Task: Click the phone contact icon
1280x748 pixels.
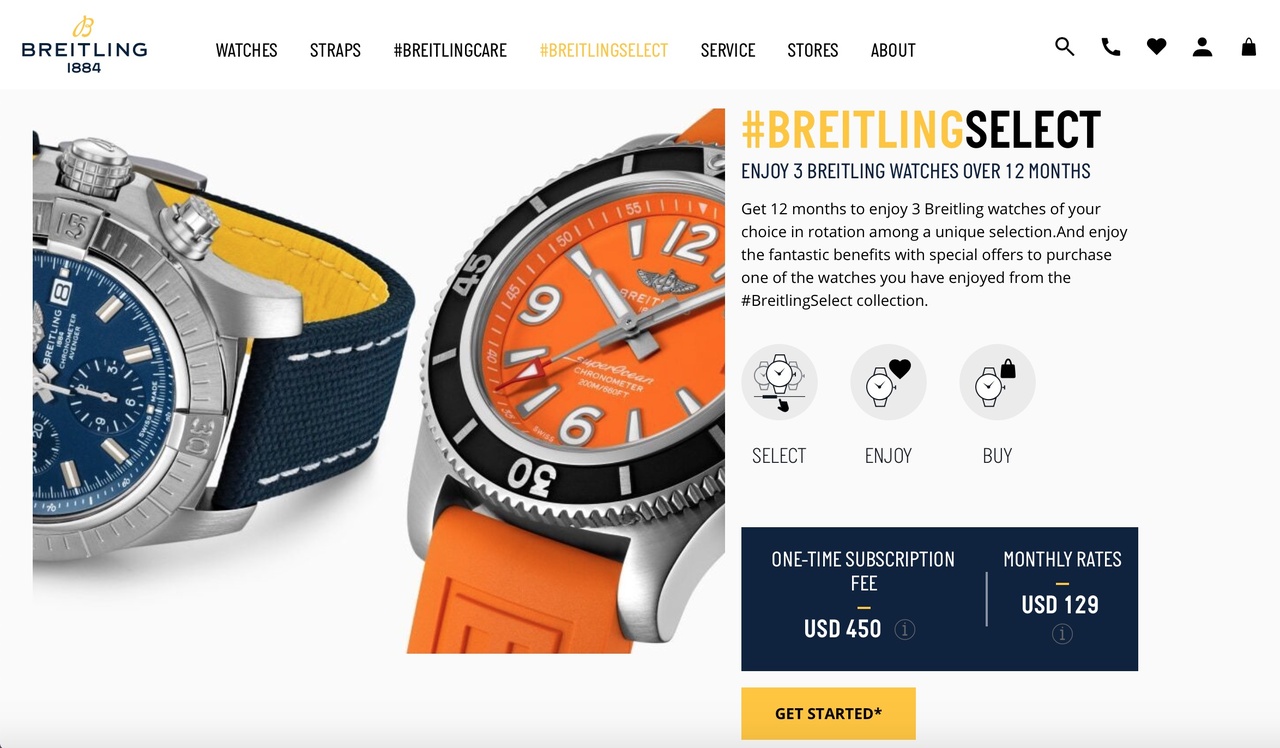Action: click(1111, 46)
